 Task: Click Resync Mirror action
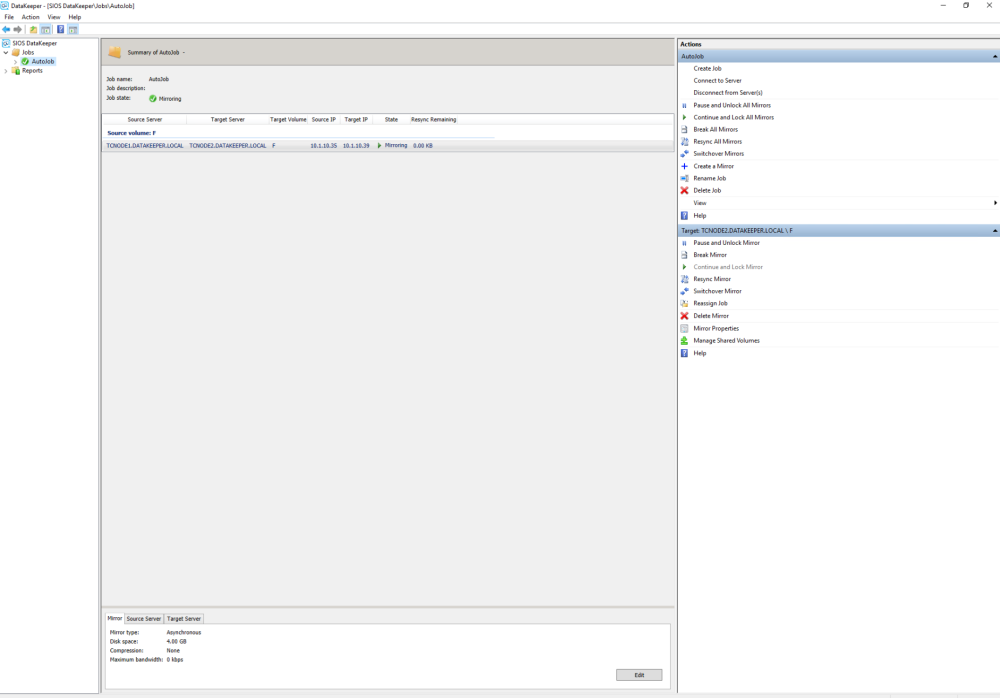point(712,279)
